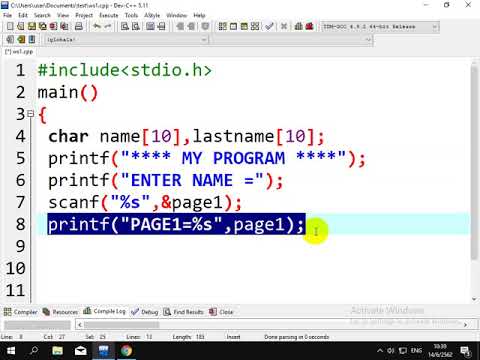Click the Print toolbar icon

79,26
